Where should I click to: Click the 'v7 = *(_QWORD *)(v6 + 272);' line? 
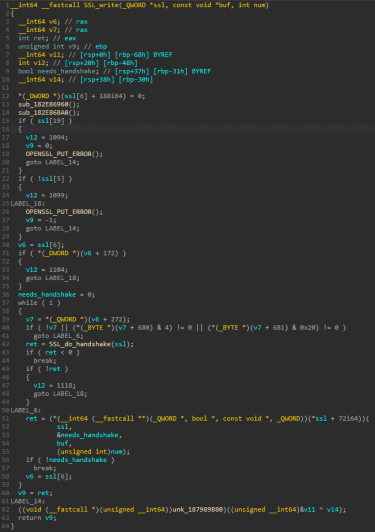[x=78, y=320]
